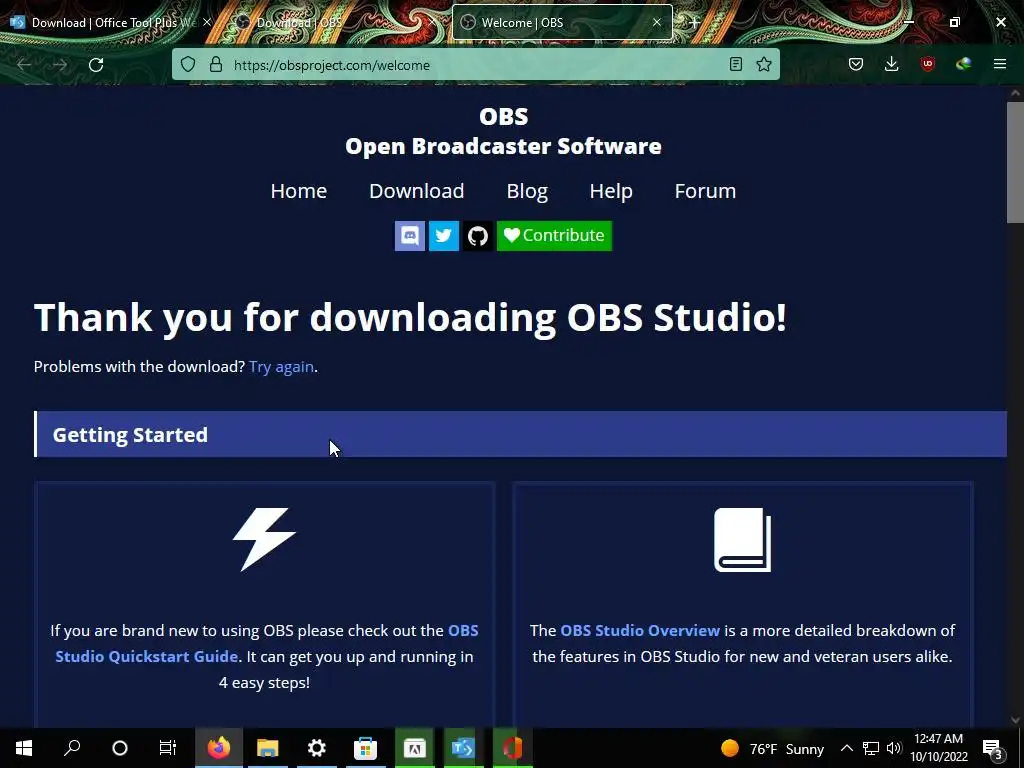
Task: Open the OBS Twitter icon link
Action: click(443, 236)
